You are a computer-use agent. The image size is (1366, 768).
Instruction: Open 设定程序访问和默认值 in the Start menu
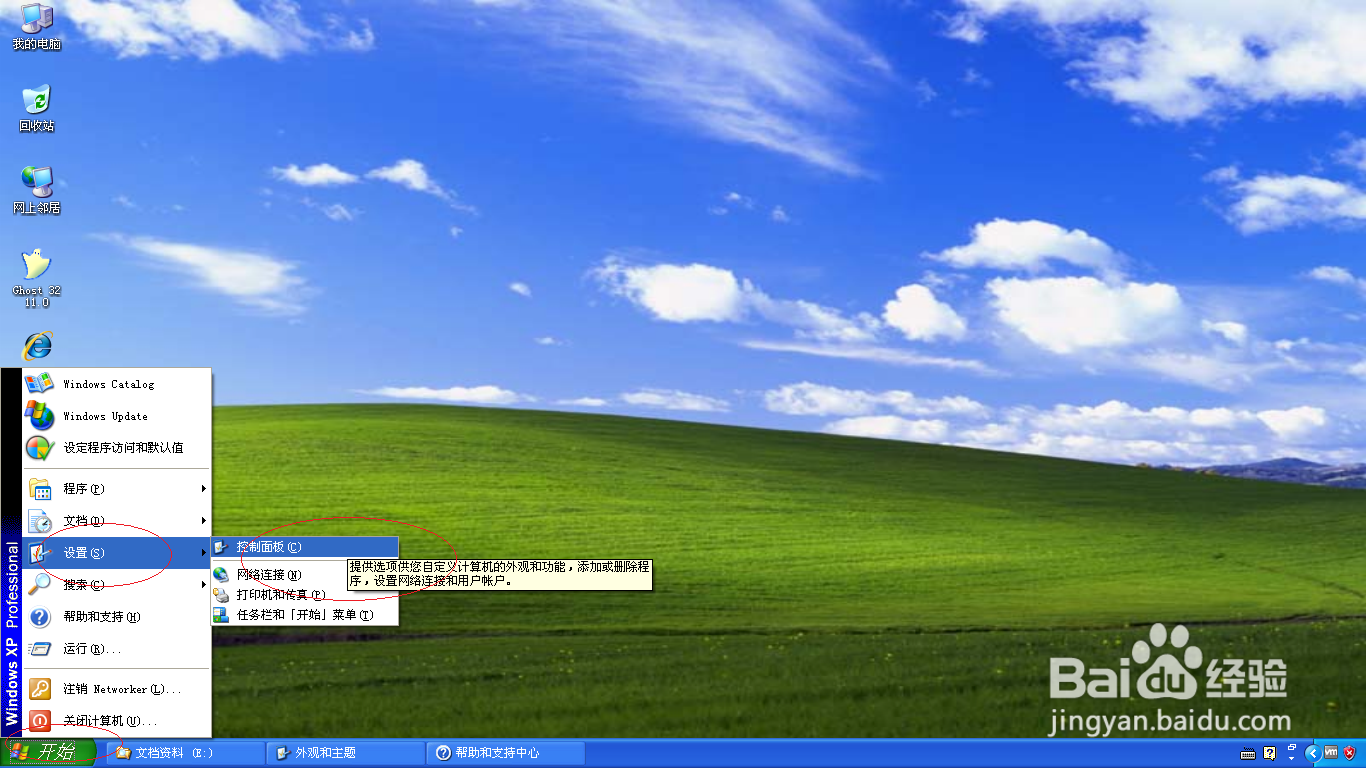116,448
